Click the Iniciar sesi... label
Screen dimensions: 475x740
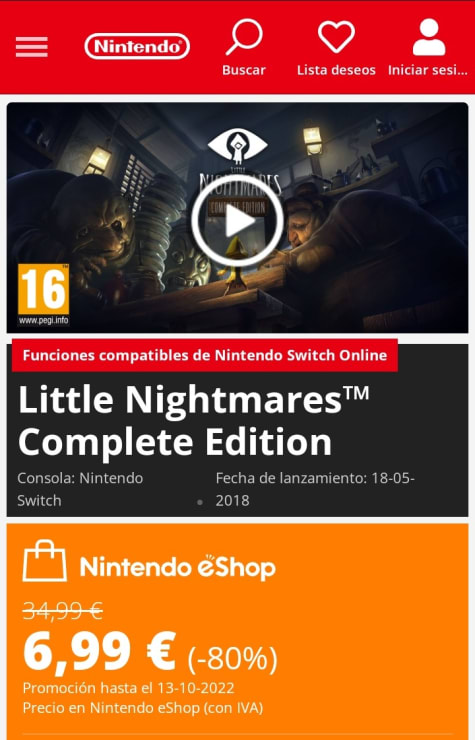coord(427,70)
